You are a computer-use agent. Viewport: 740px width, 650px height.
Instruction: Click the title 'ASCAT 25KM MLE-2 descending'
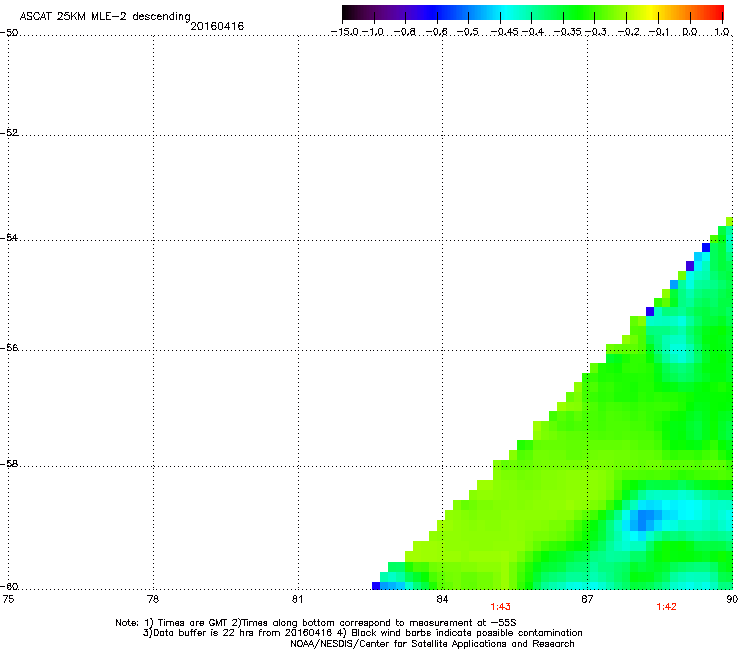[105, 17]
